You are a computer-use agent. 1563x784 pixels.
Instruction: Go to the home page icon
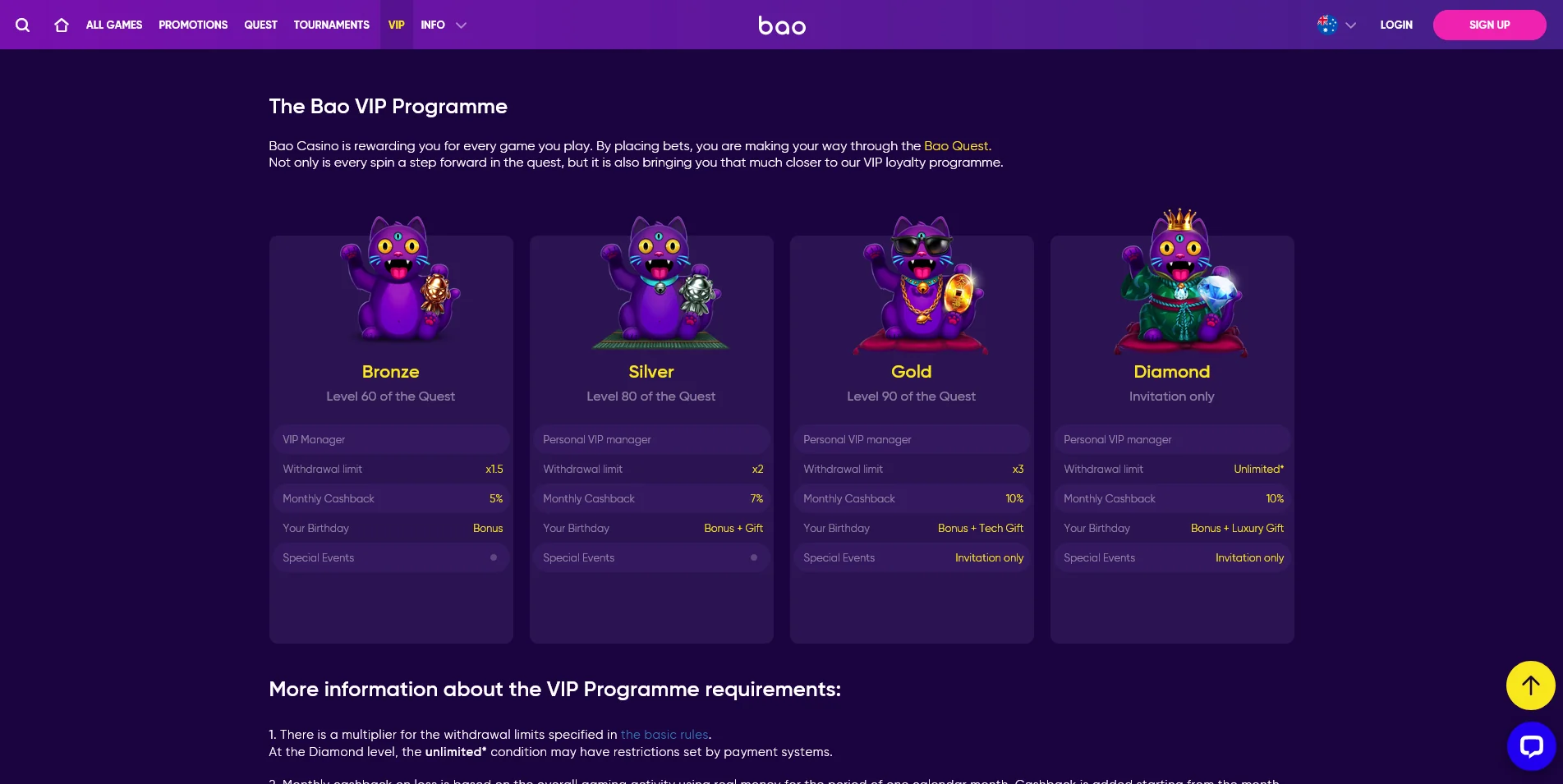(x=62, y=25)
